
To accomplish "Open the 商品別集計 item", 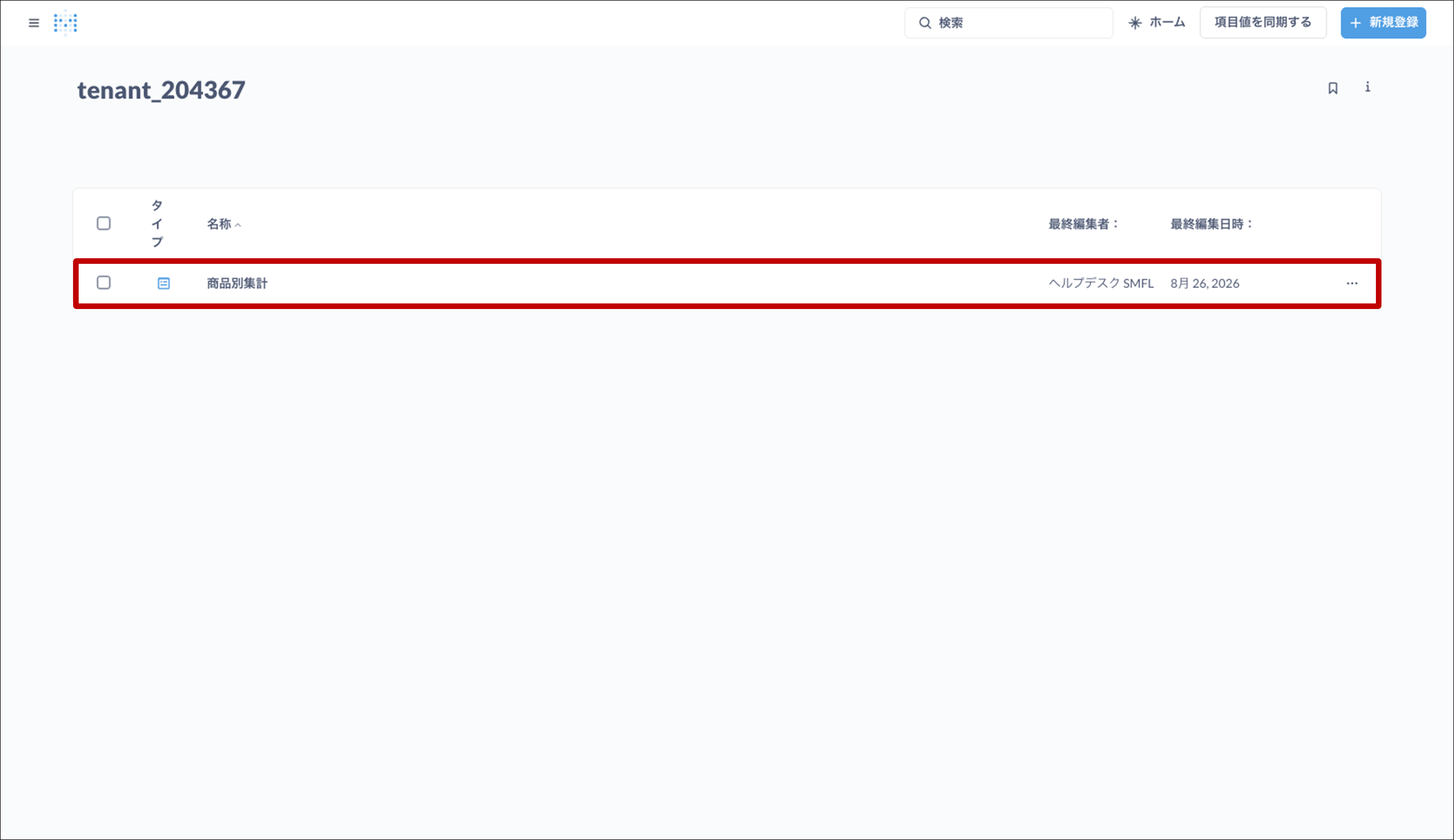I will click(237, 283).
